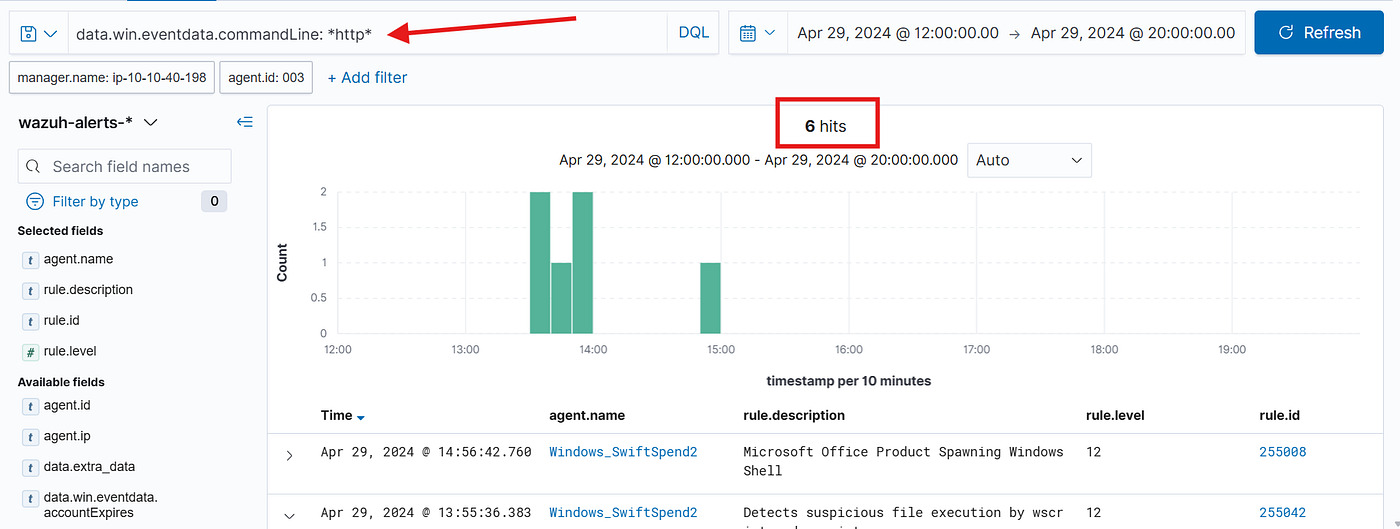Image resolution: width=1400 pixels, height=529 pixels.
Task: Open rule ID 255008 link
Action: click(1282, 452)
